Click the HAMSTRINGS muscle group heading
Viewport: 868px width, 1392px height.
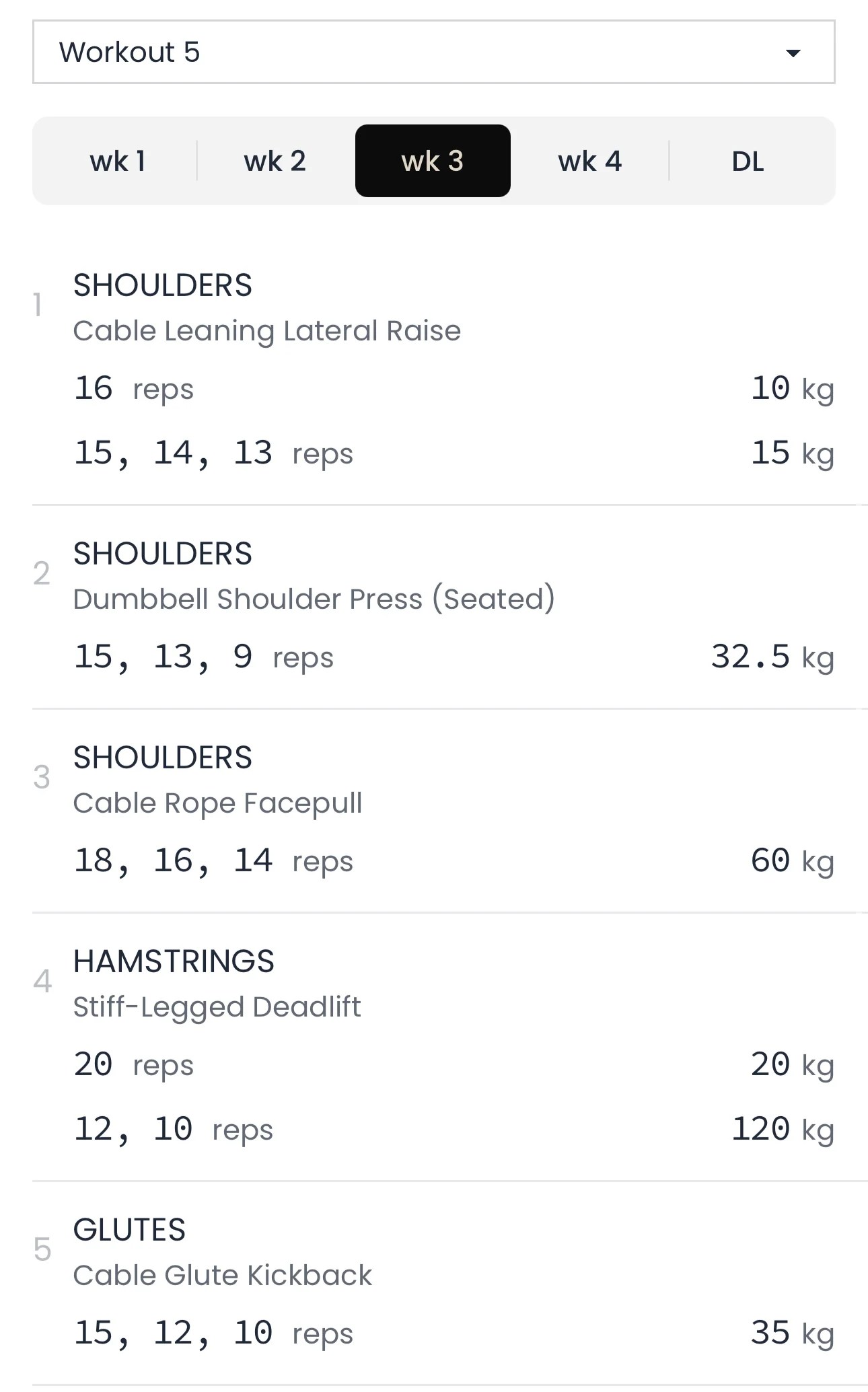pos(174,961)
